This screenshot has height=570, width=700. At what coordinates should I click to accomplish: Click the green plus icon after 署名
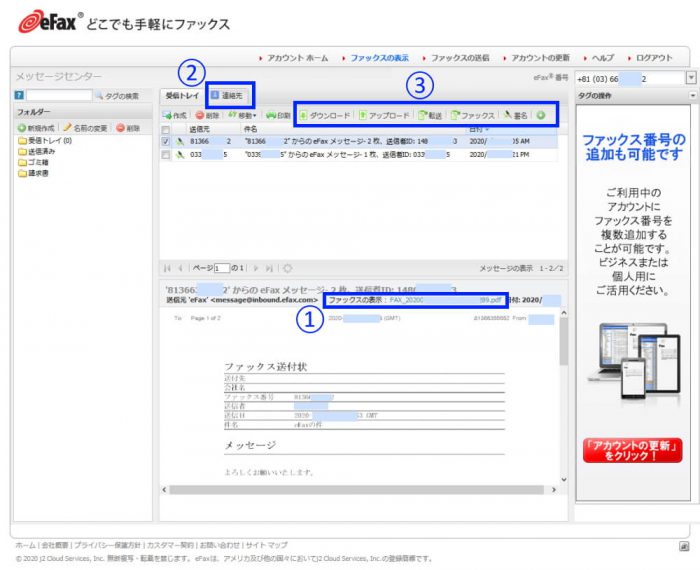coord(541,115)
